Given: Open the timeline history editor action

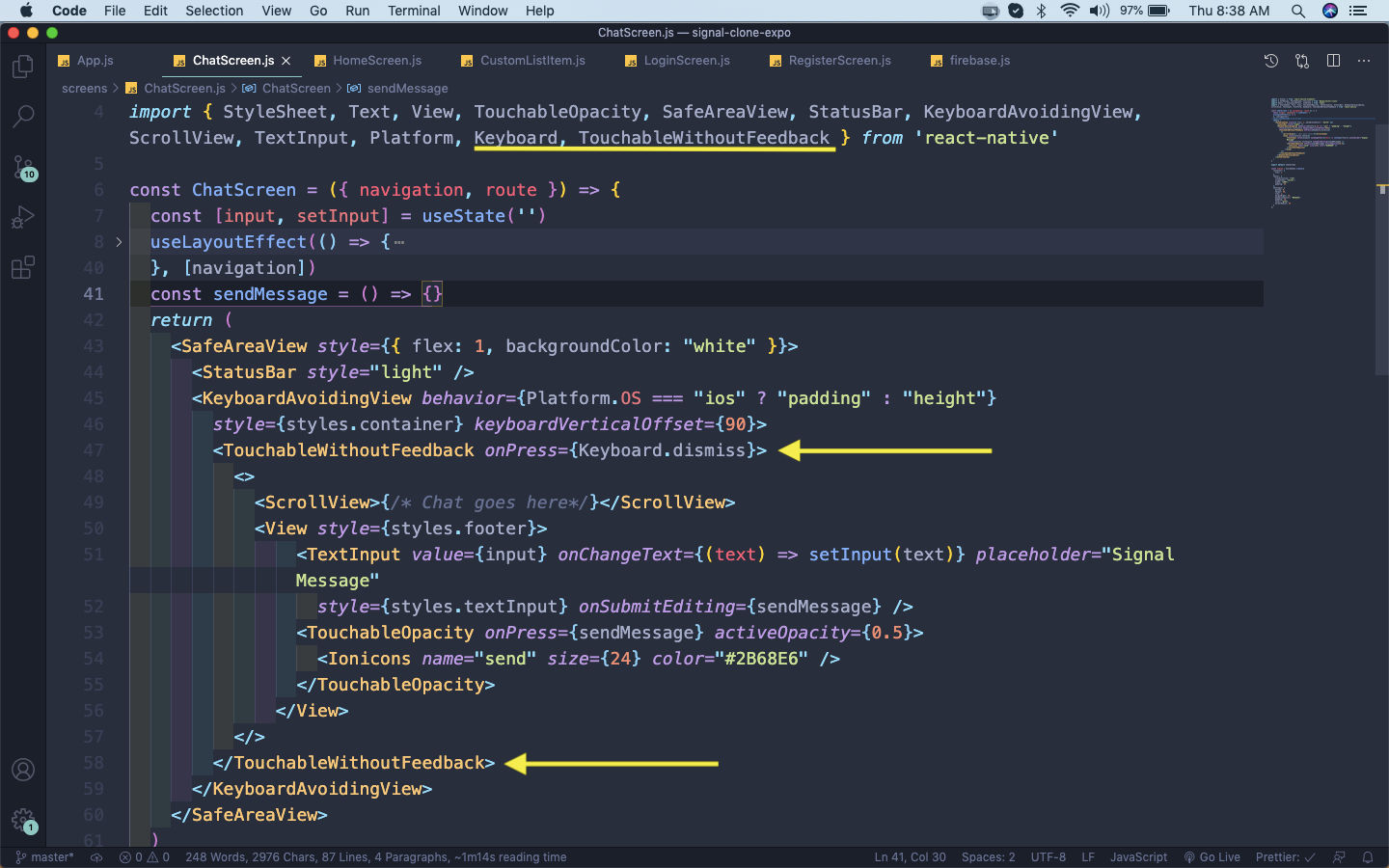Looking at the screenshot, I should [1271, 61].
